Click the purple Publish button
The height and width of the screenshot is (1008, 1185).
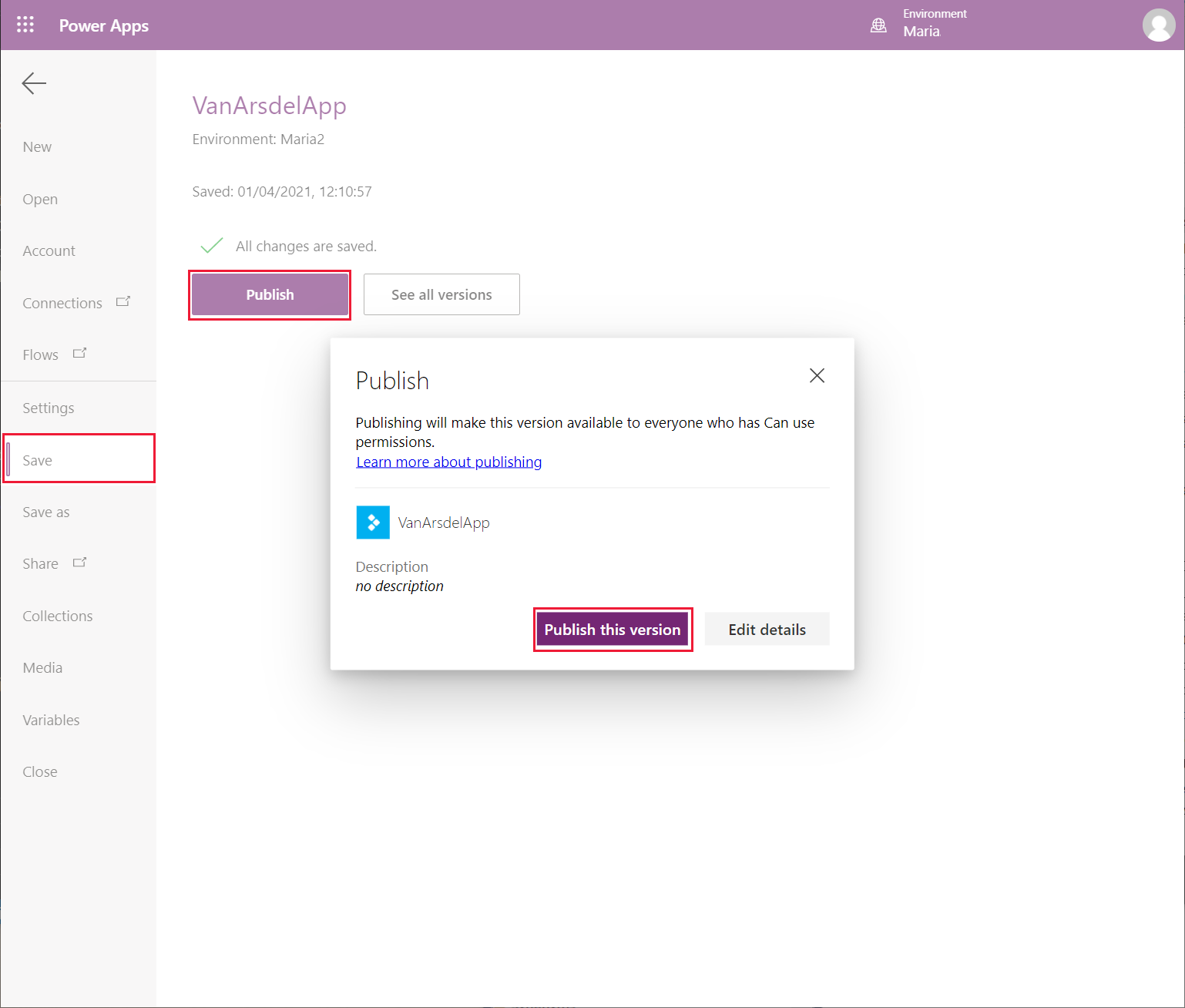[x=270, y=294]
